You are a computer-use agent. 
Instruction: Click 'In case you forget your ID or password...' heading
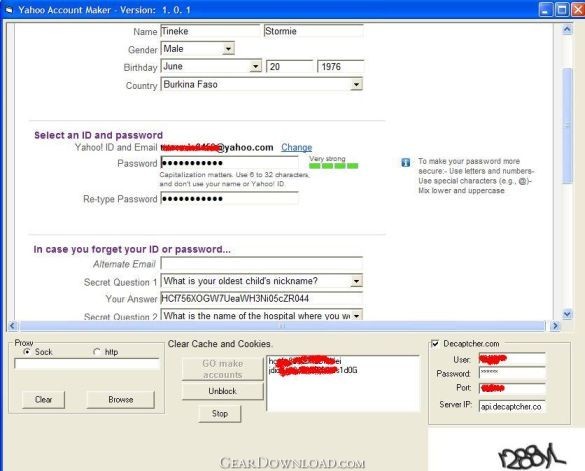click(x=132, y=249)
